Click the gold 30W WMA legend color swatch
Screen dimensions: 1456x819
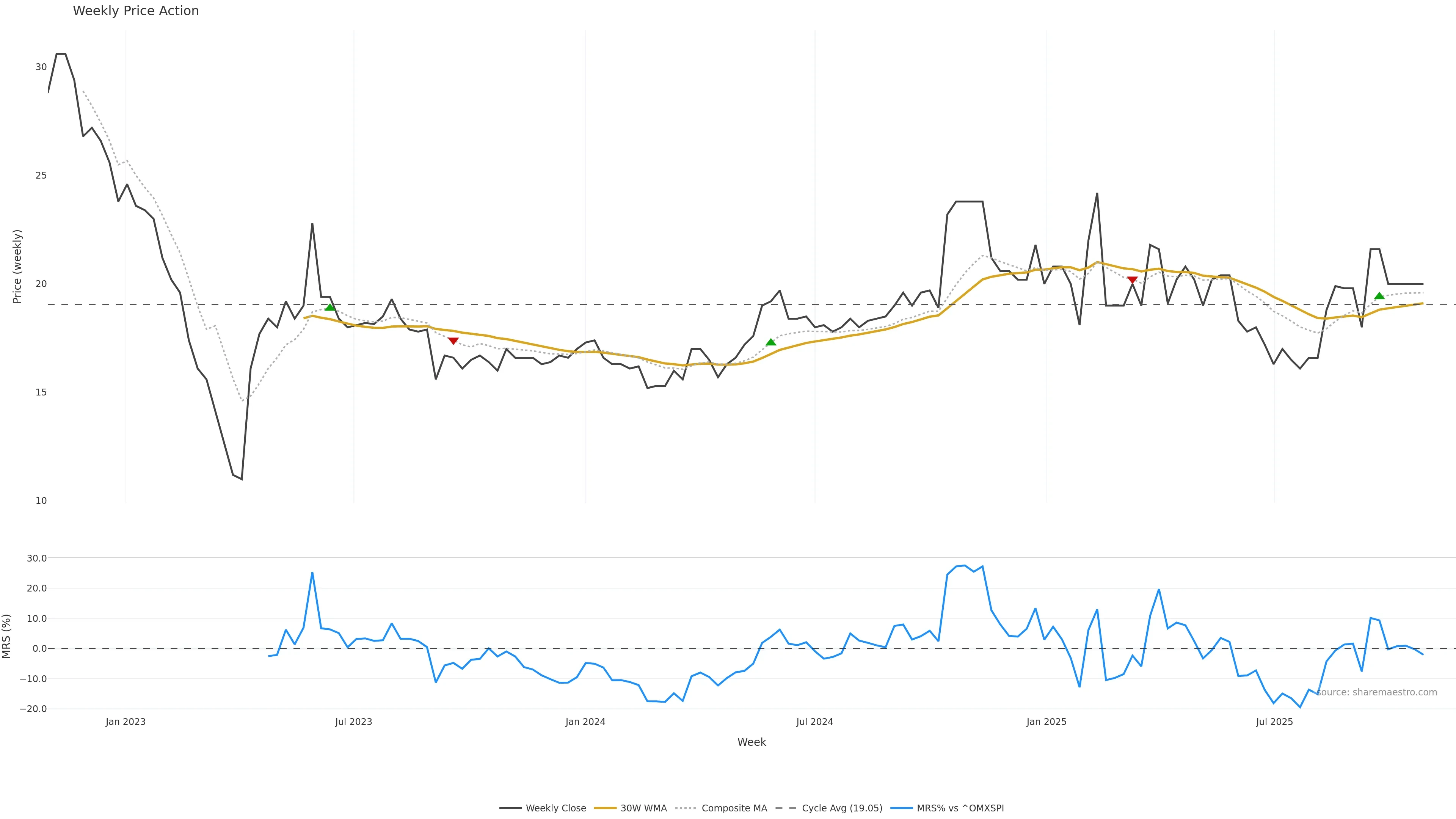(605, 808)
